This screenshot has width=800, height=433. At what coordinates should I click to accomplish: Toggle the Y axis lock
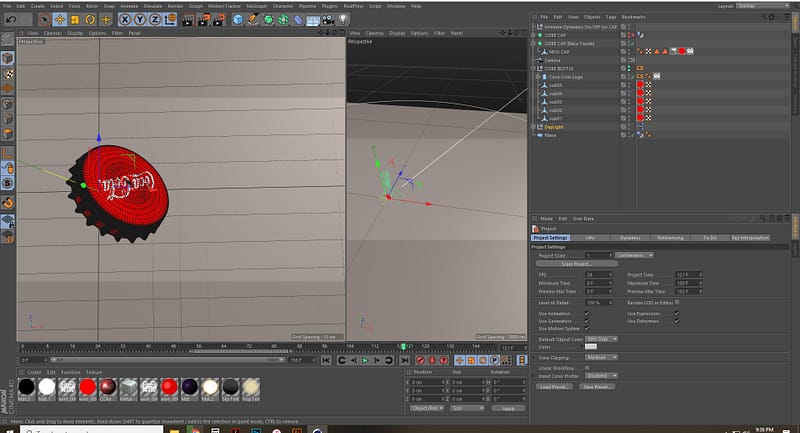coord(140,20)
